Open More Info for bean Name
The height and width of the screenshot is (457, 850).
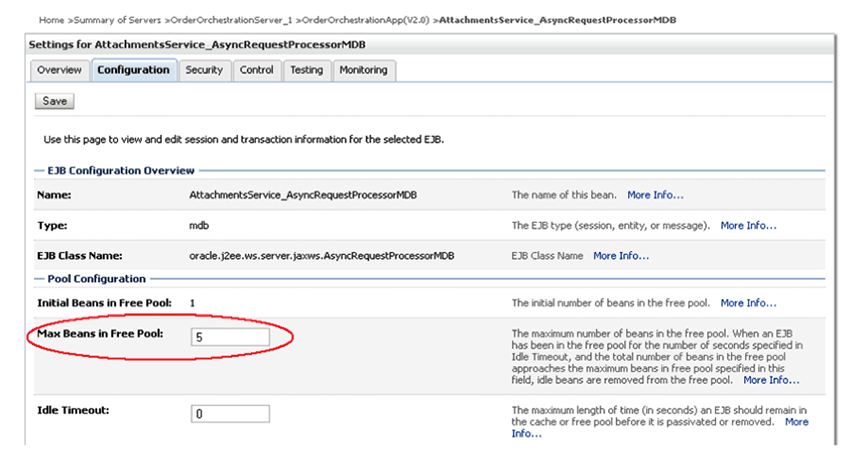[x=655, y=195]
